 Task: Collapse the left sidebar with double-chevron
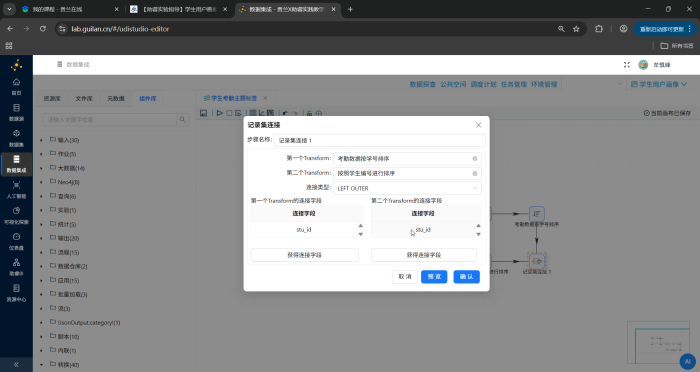(x=16, y=364)
